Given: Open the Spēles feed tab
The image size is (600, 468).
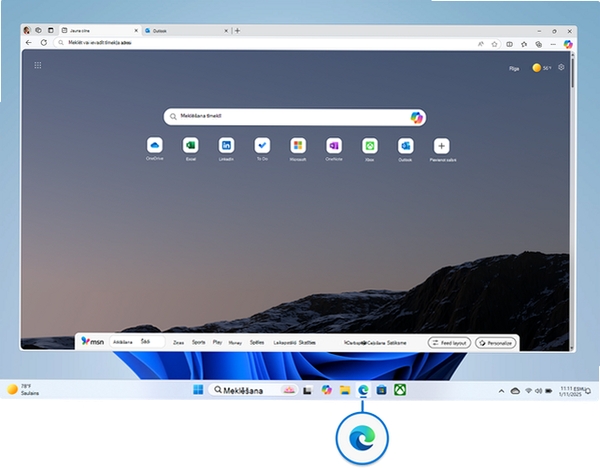Looking at the screenshot, I should (x=257, y=342).
